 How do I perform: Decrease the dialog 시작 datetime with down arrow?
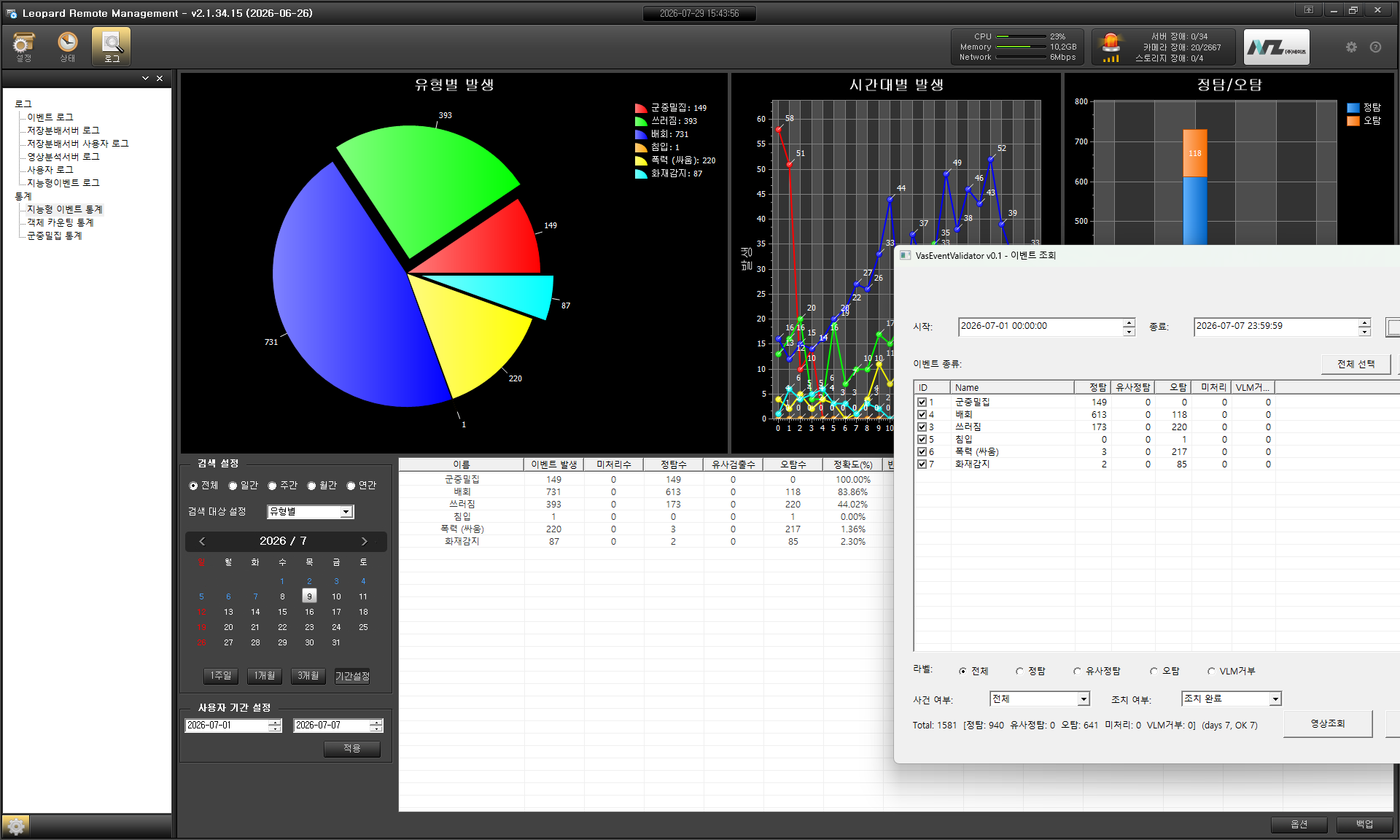click(1129, 332)
